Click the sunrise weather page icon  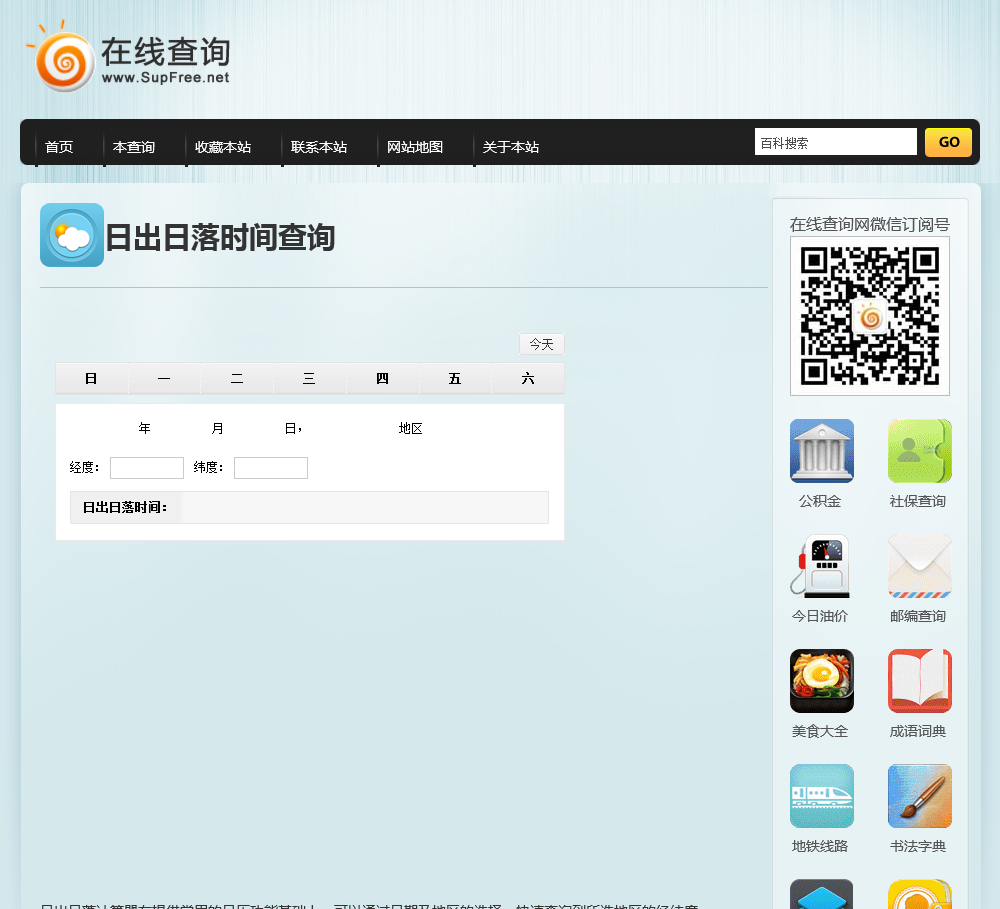pos(72,235)
